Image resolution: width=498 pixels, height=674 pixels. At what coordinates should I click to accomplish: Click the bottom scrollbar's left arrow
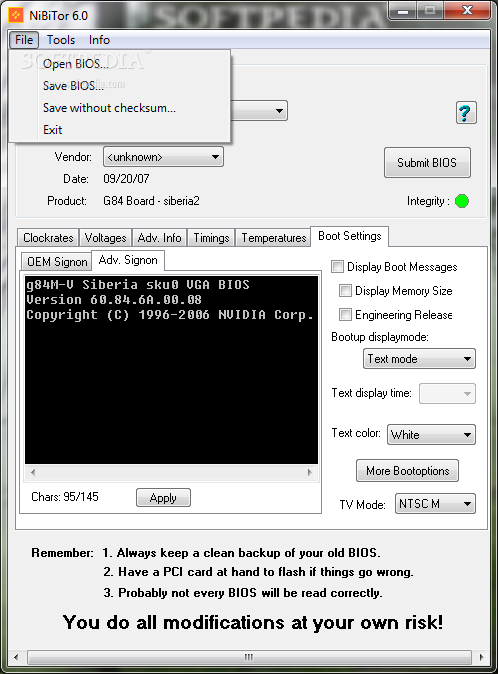(x=16, y=657)
